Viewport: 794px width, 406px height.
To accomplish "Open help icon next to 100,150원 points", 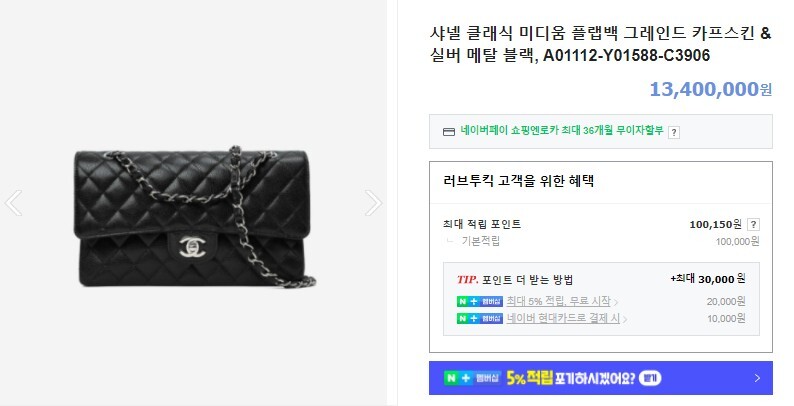I will [753, 224].
